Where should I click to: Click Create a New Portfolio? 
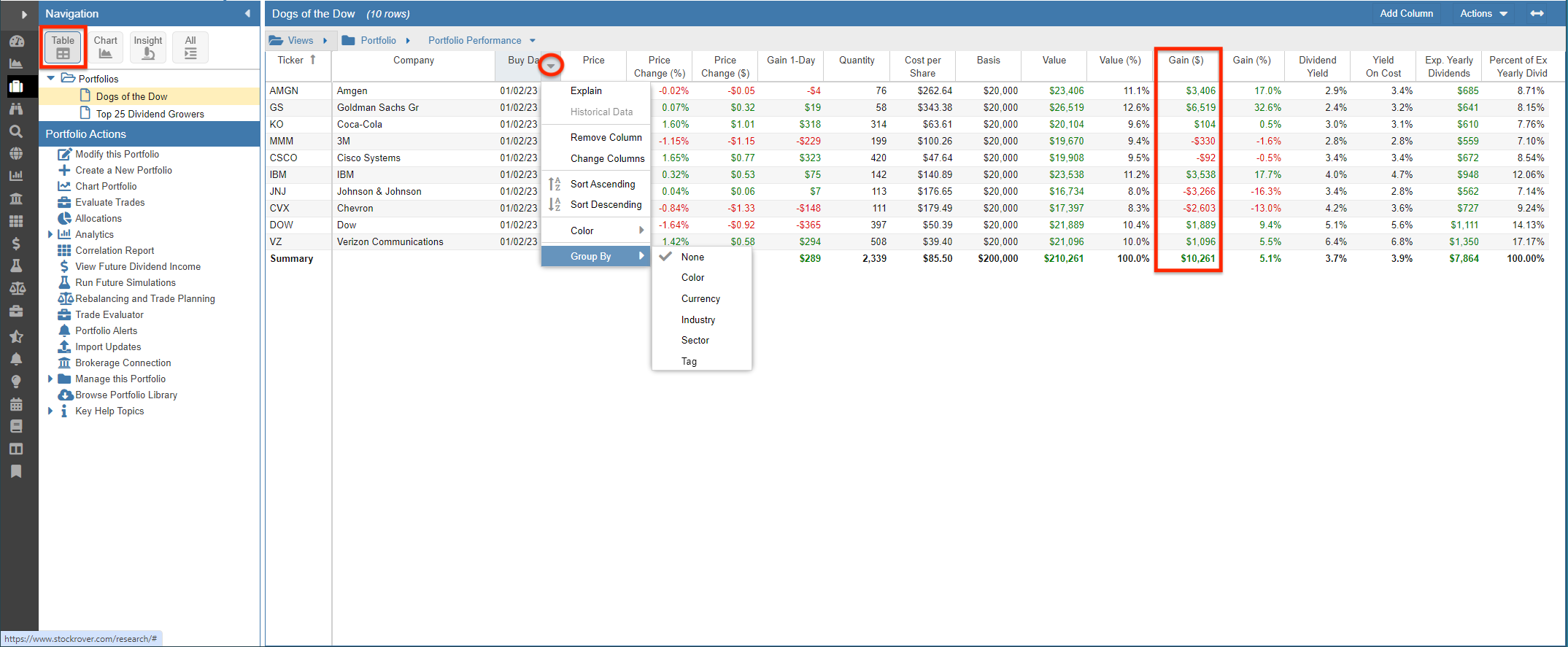123,170
